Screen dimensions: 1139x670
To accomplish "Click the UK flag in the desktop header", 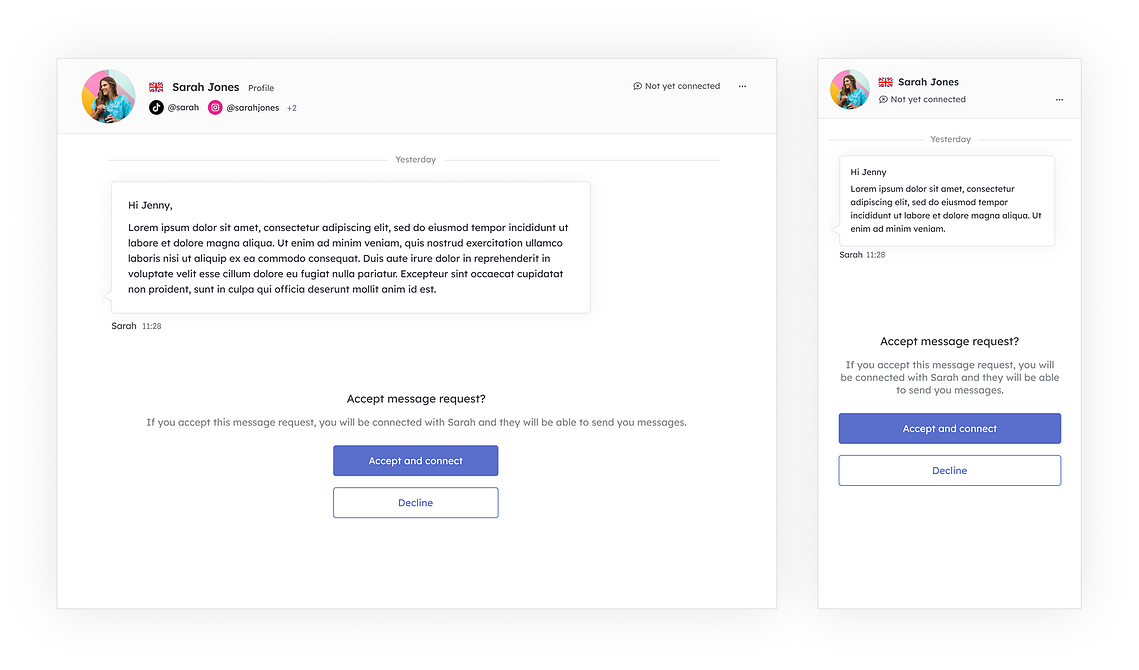I will point(156,87).
